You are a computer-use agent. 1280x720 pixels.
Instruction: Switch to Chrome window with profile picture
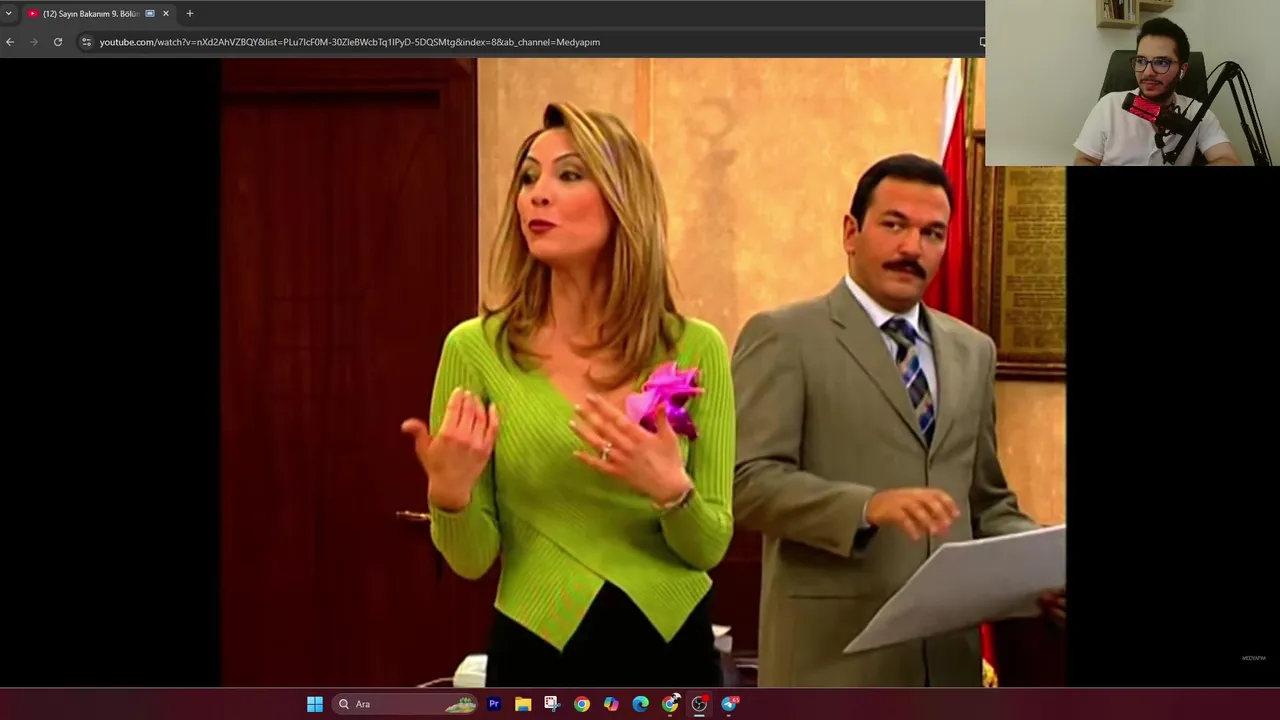tap(670, 704)
